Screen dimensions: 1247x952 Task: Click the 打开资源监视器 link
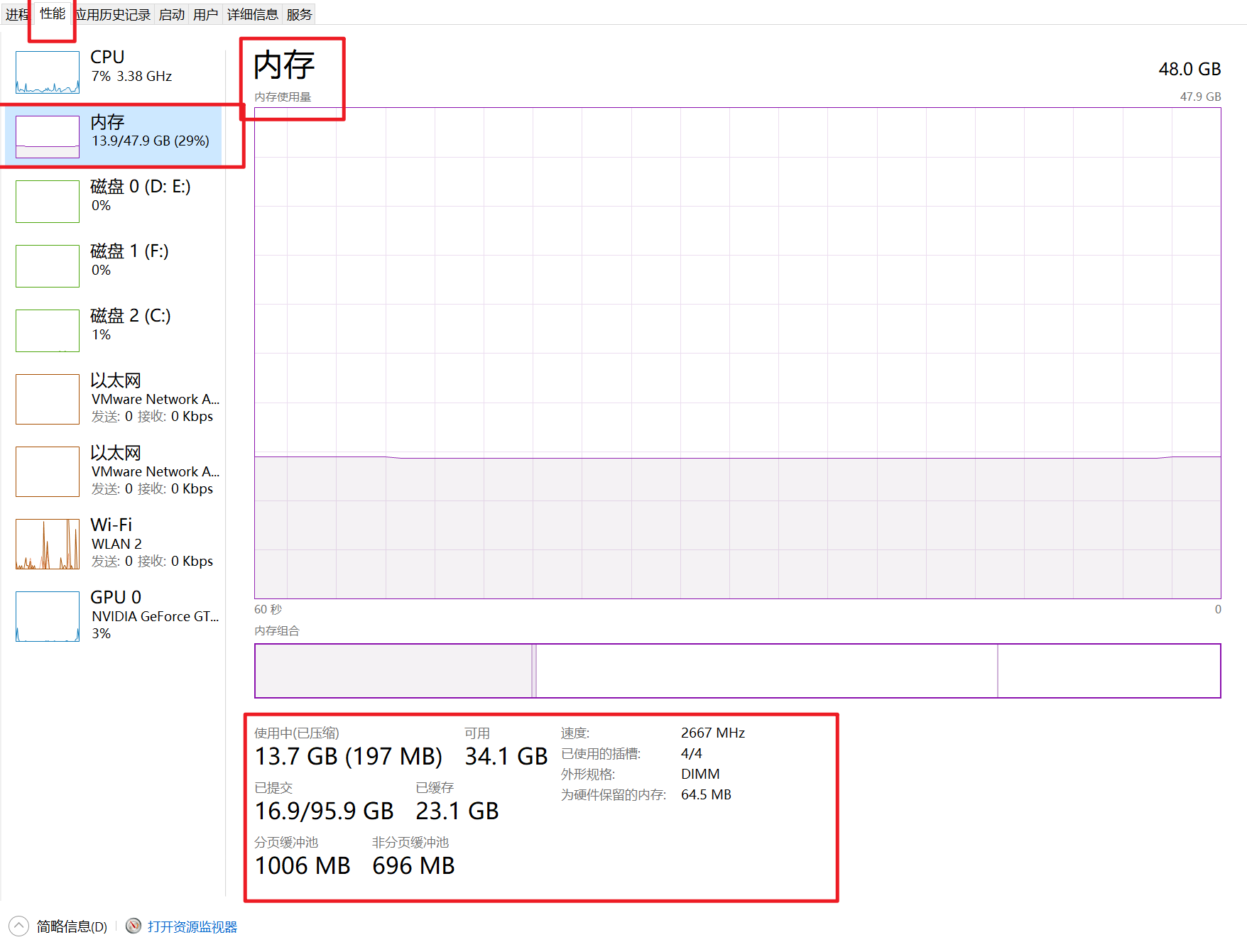point(192,926)
